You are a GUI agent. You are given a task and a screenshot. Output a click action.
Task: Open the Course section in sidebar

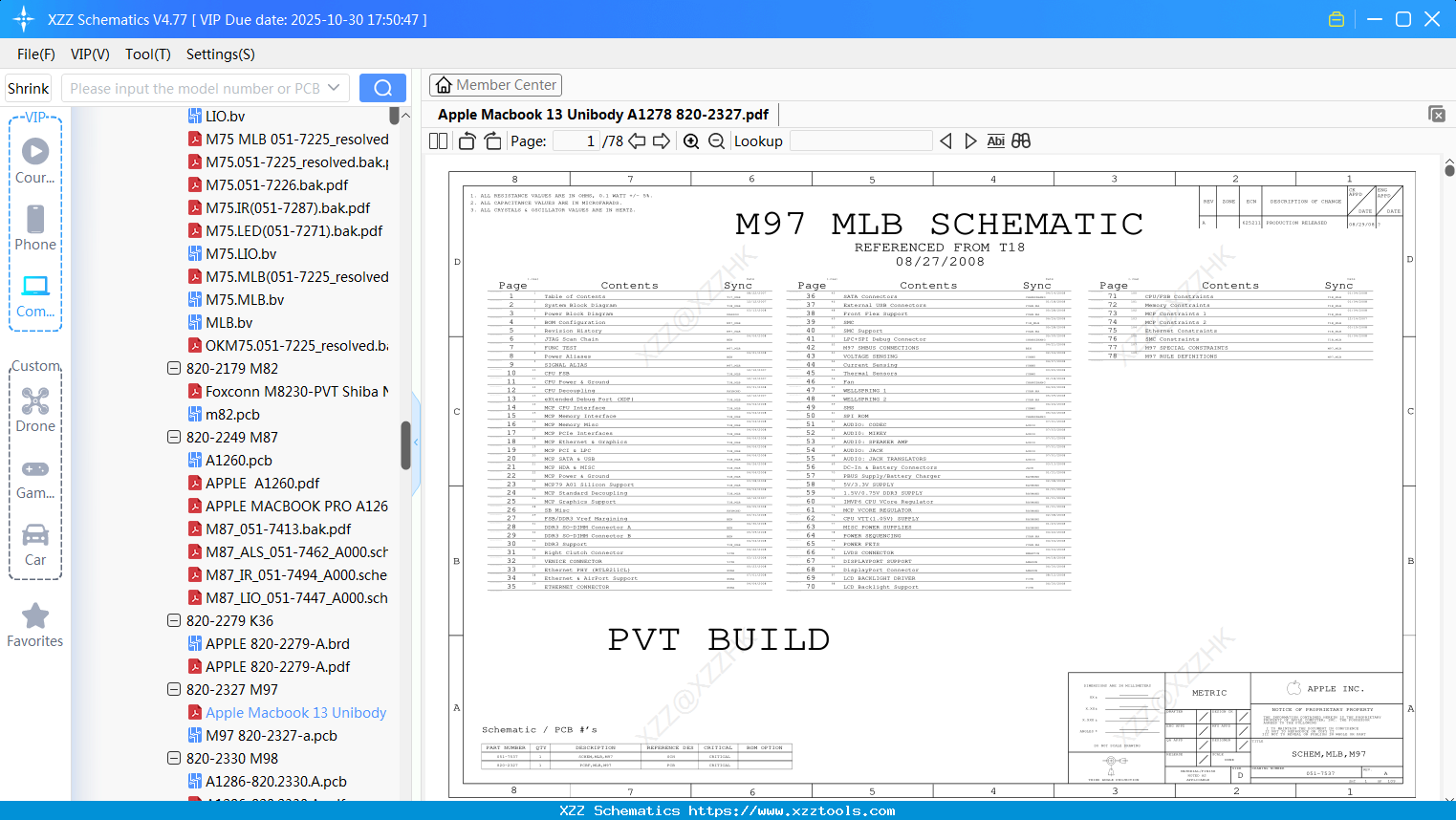[x=35, y=162]
